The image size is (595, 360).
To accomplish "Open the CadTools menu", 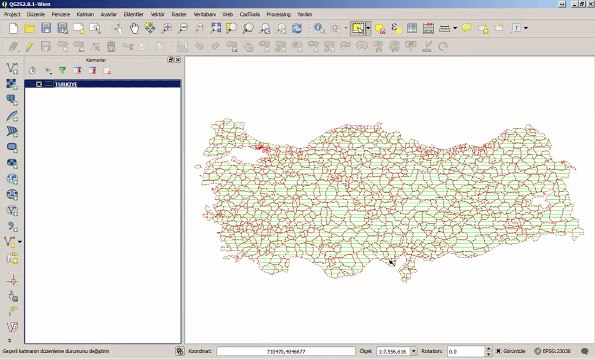I will coord(250,14).
